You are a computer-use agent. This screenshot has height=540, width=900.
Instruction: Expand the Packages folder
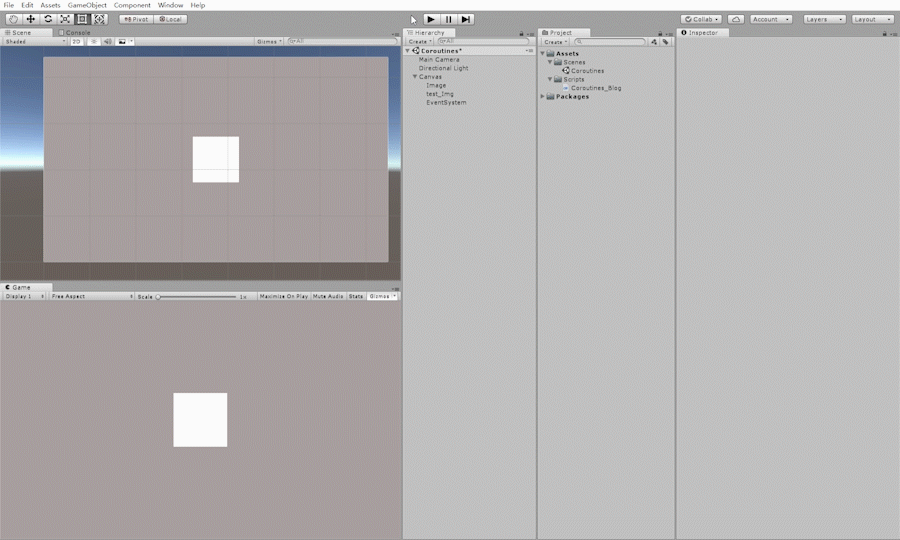point(542,96)
